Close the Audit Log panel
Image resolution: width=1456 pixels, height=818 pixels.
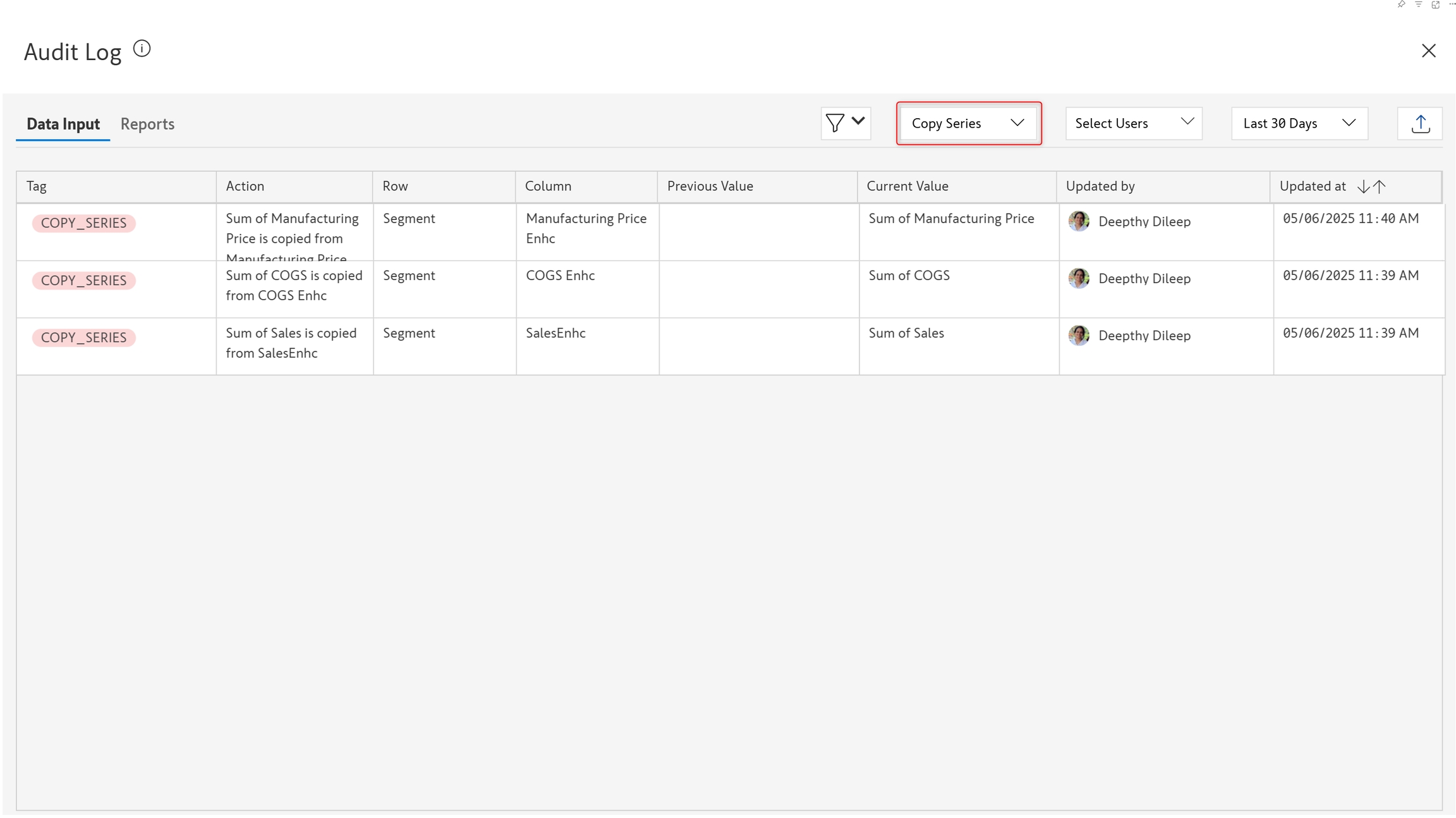tap(1428, 51)
